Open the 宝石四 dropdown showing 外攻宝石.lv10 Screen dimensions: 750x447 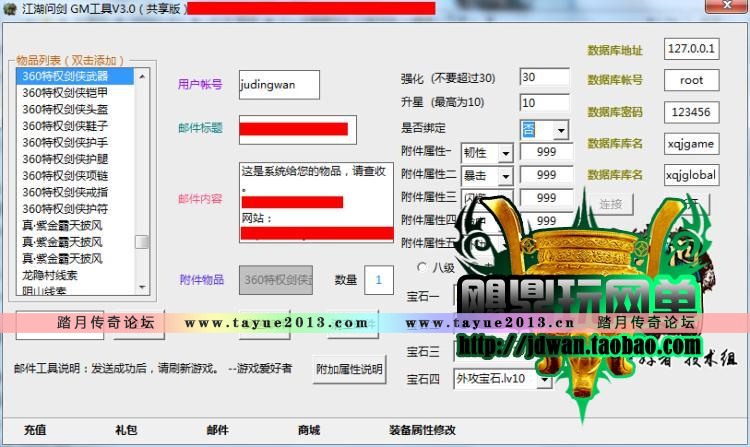click(x=544, y=380)
